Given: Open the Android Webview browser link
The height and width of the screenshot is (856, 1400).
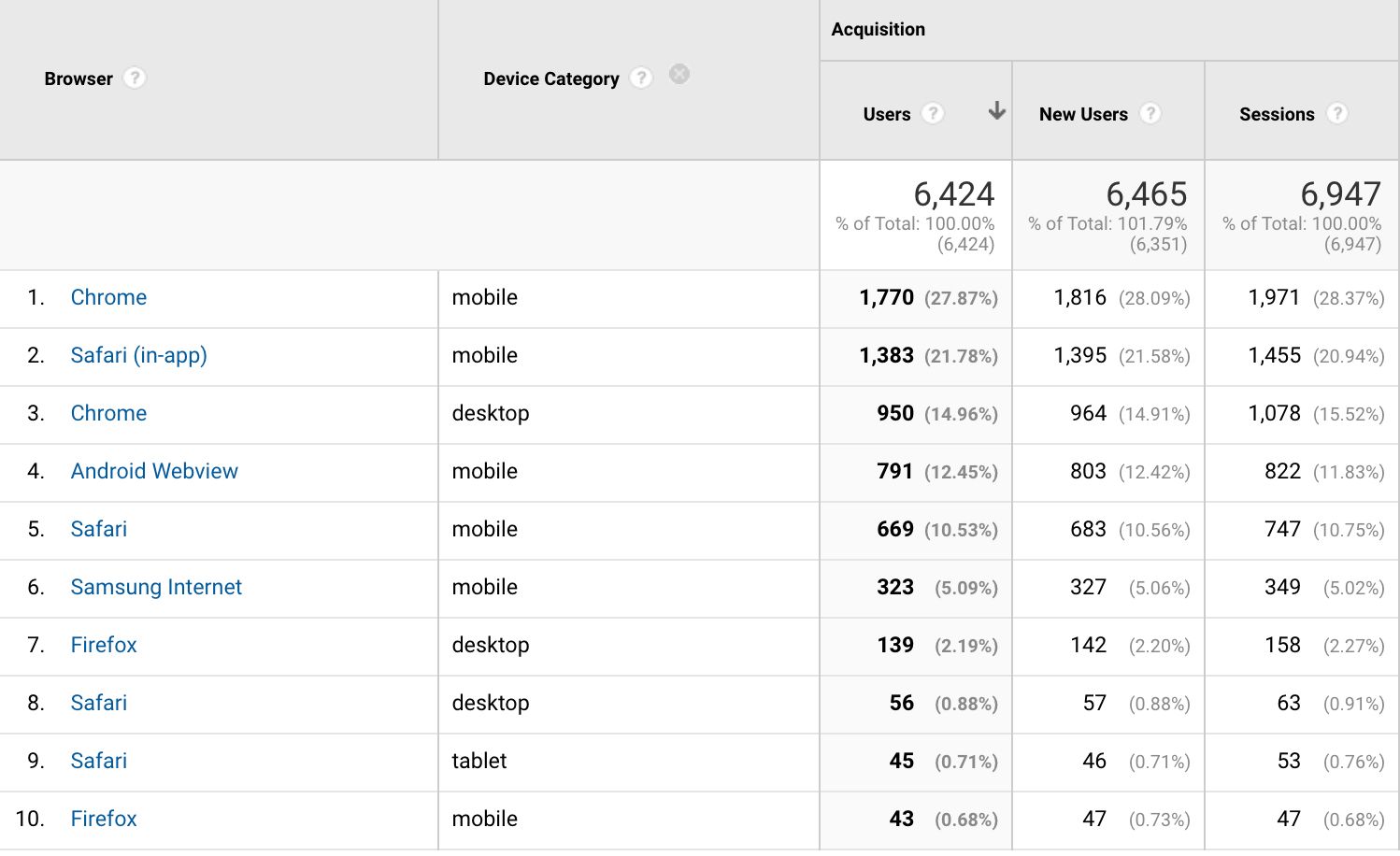Looking at the screenshot, I should (154, 471).
